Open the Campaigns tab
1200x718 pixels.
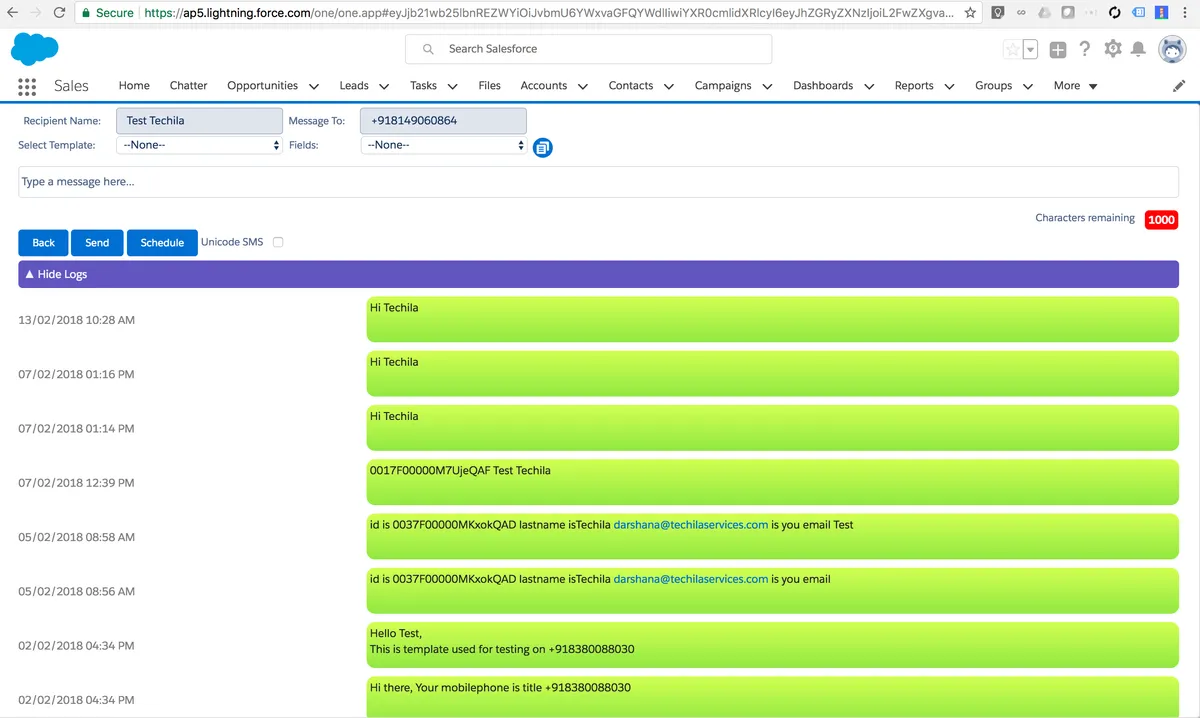pos(723,86)
